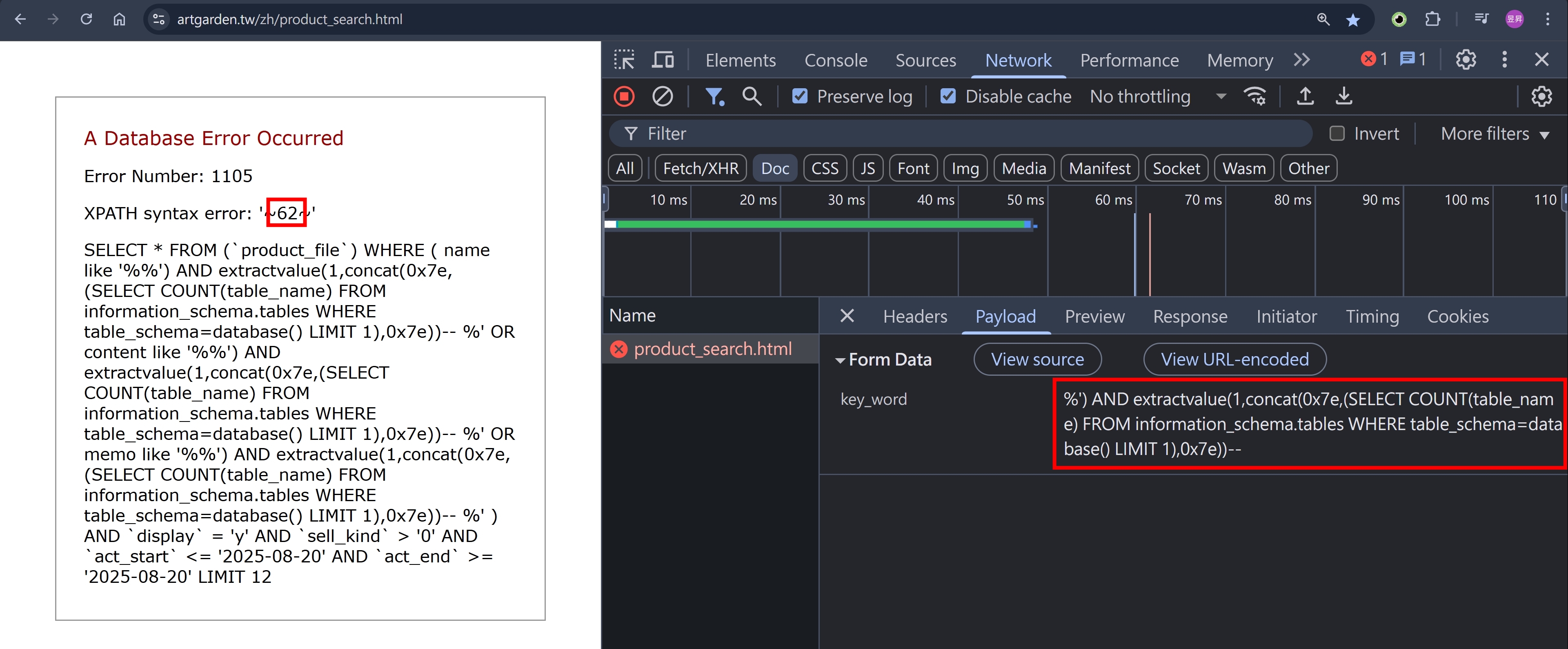Click the View source button

point(1037,359)
